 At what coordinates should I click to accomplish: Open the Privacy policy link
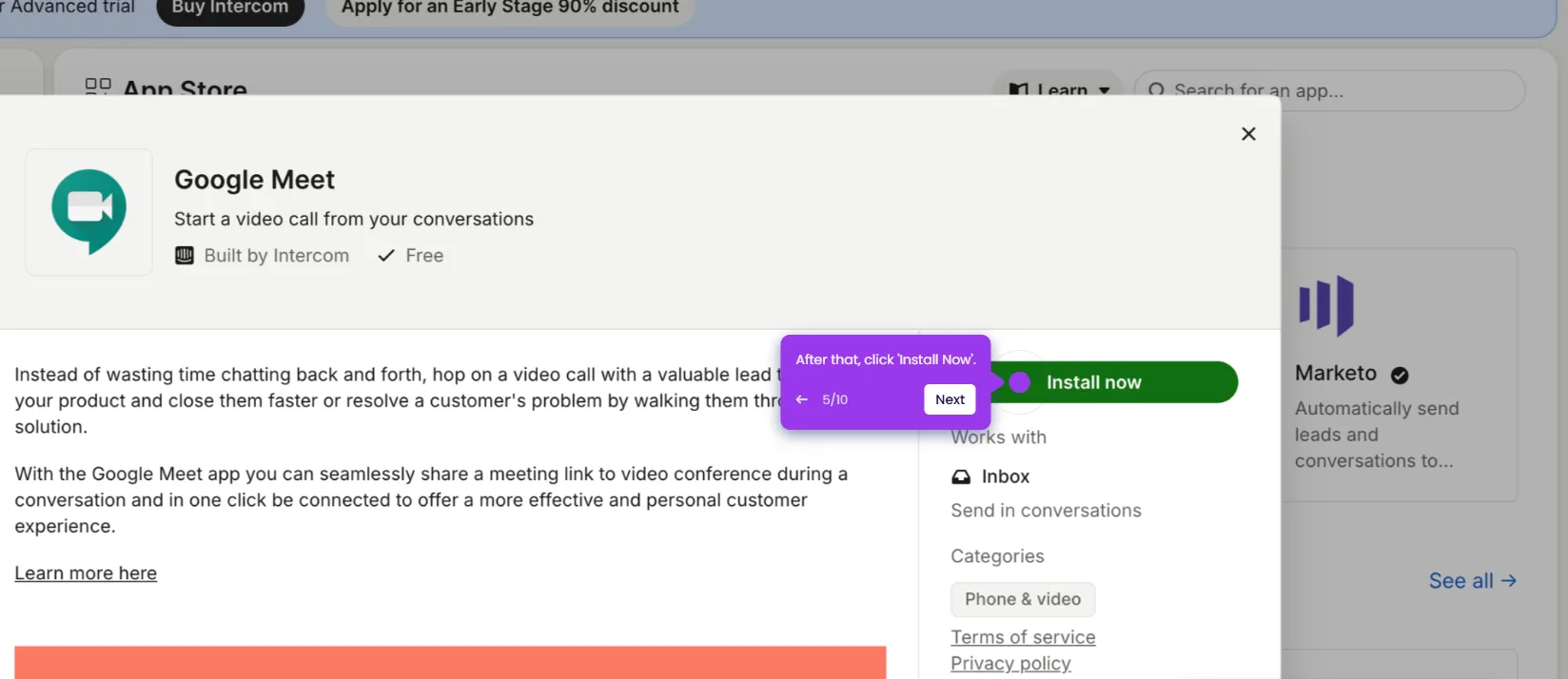coord(1010,663)
